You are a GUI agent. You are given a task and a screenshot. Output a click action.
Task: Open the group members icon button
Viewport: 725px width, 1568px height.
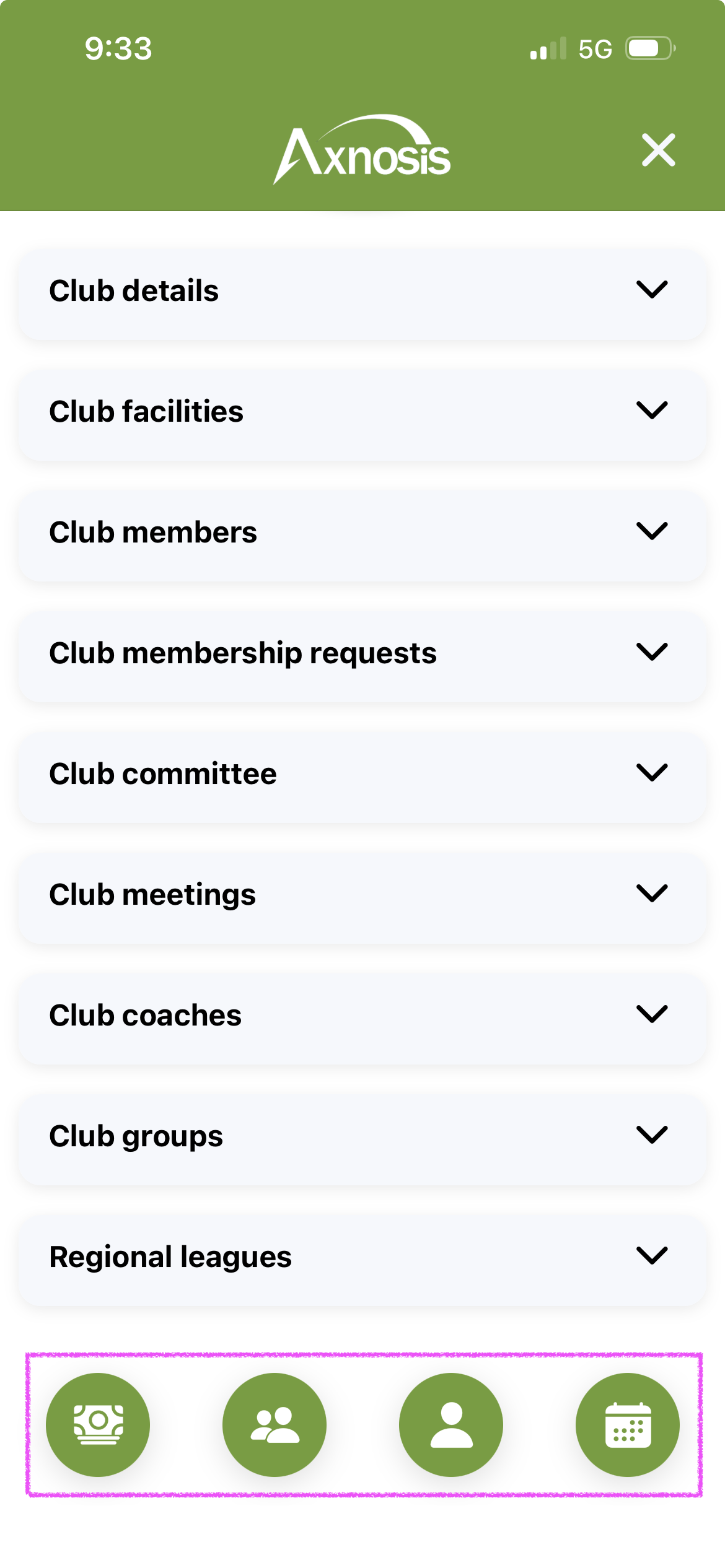coord(275,1424)
